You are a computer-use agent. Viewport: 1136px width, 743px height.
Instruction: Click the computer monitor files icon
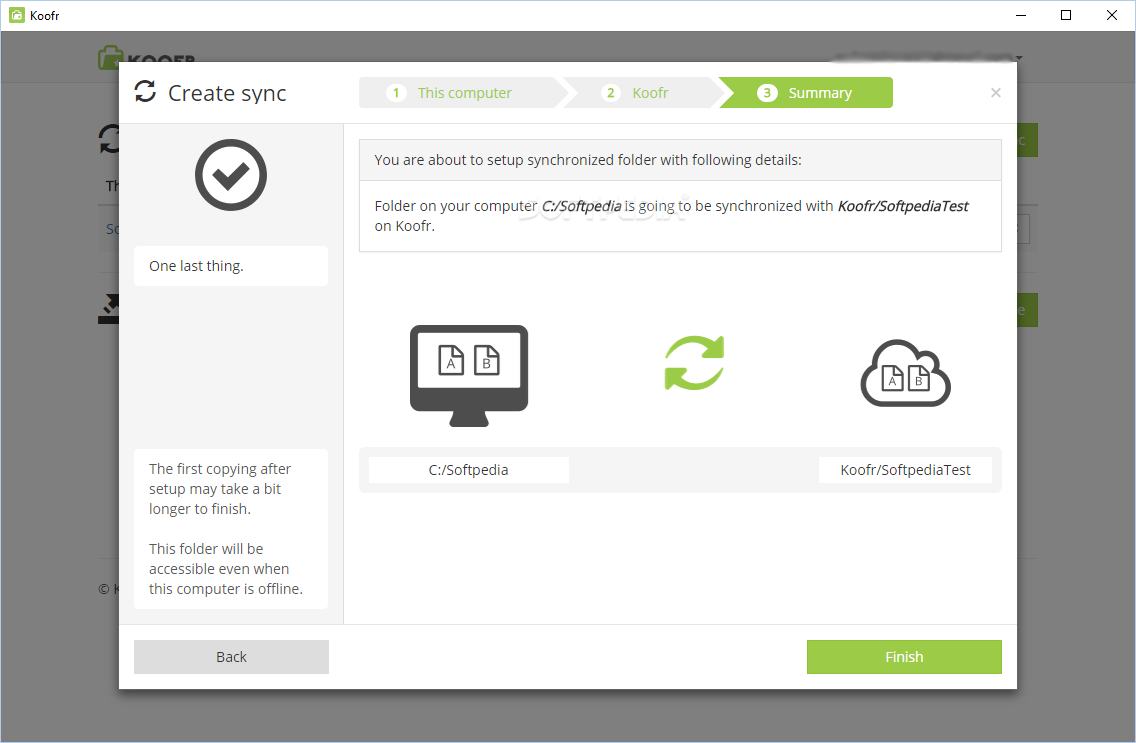469,376
